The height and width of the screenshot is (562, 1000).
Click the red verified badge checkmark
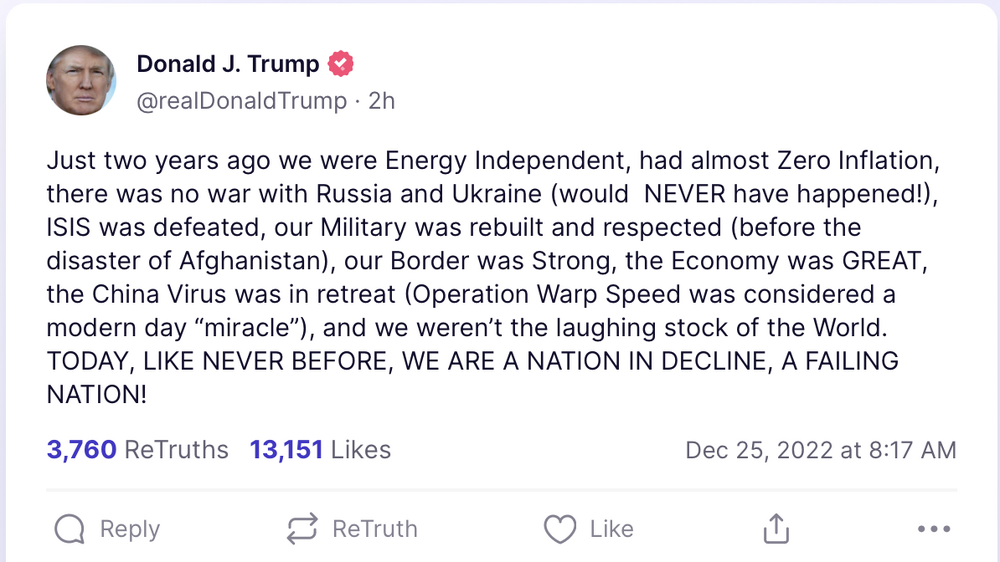tap(341, 65)
